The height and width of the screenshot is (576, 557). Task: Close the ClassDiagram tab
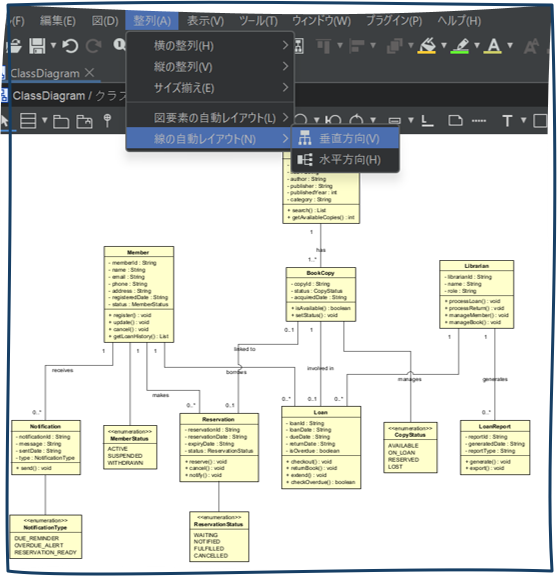(89, 72)
